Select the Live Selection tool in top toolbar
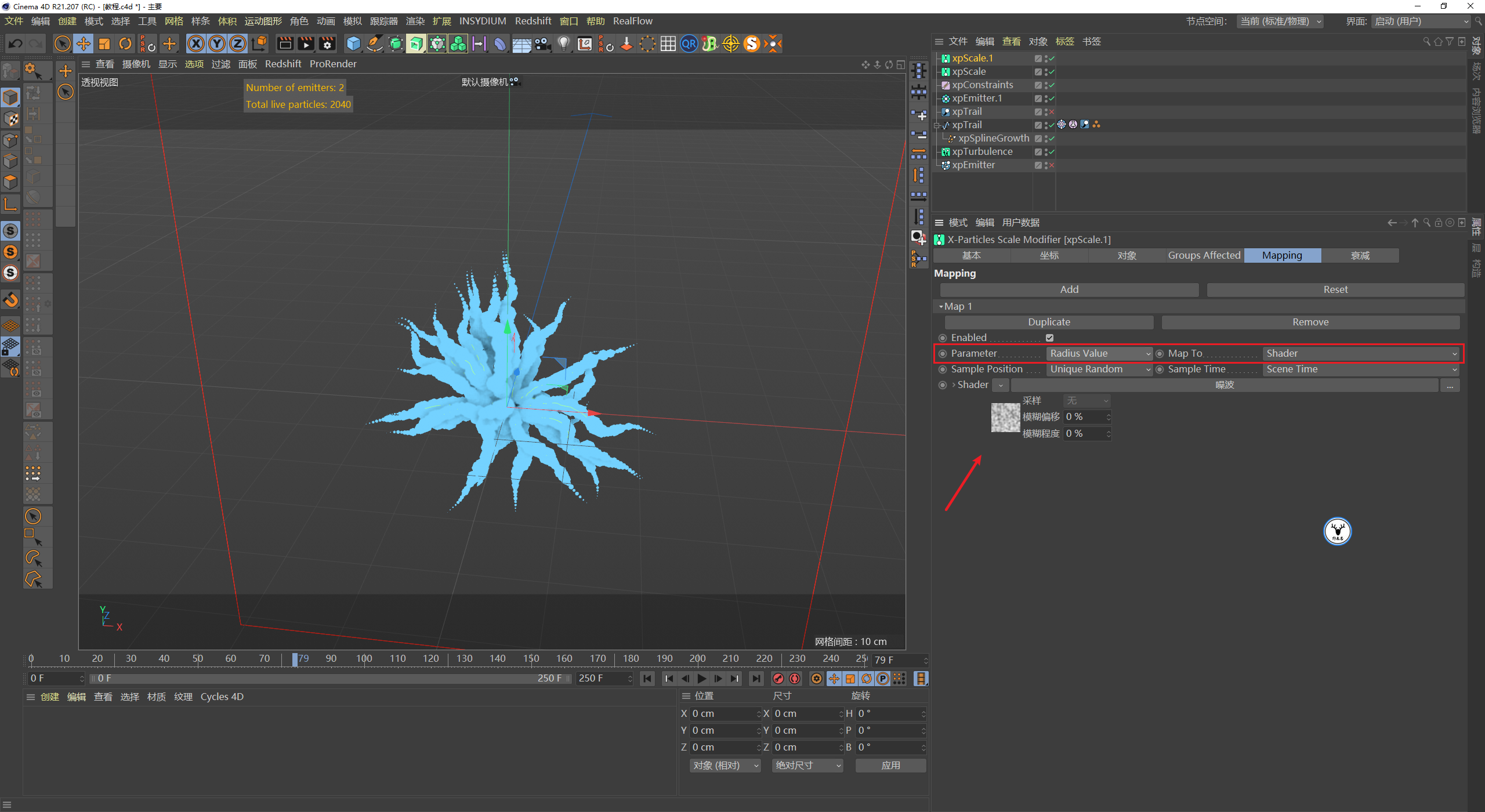The image size is (1485, 812). click(62, 43)
